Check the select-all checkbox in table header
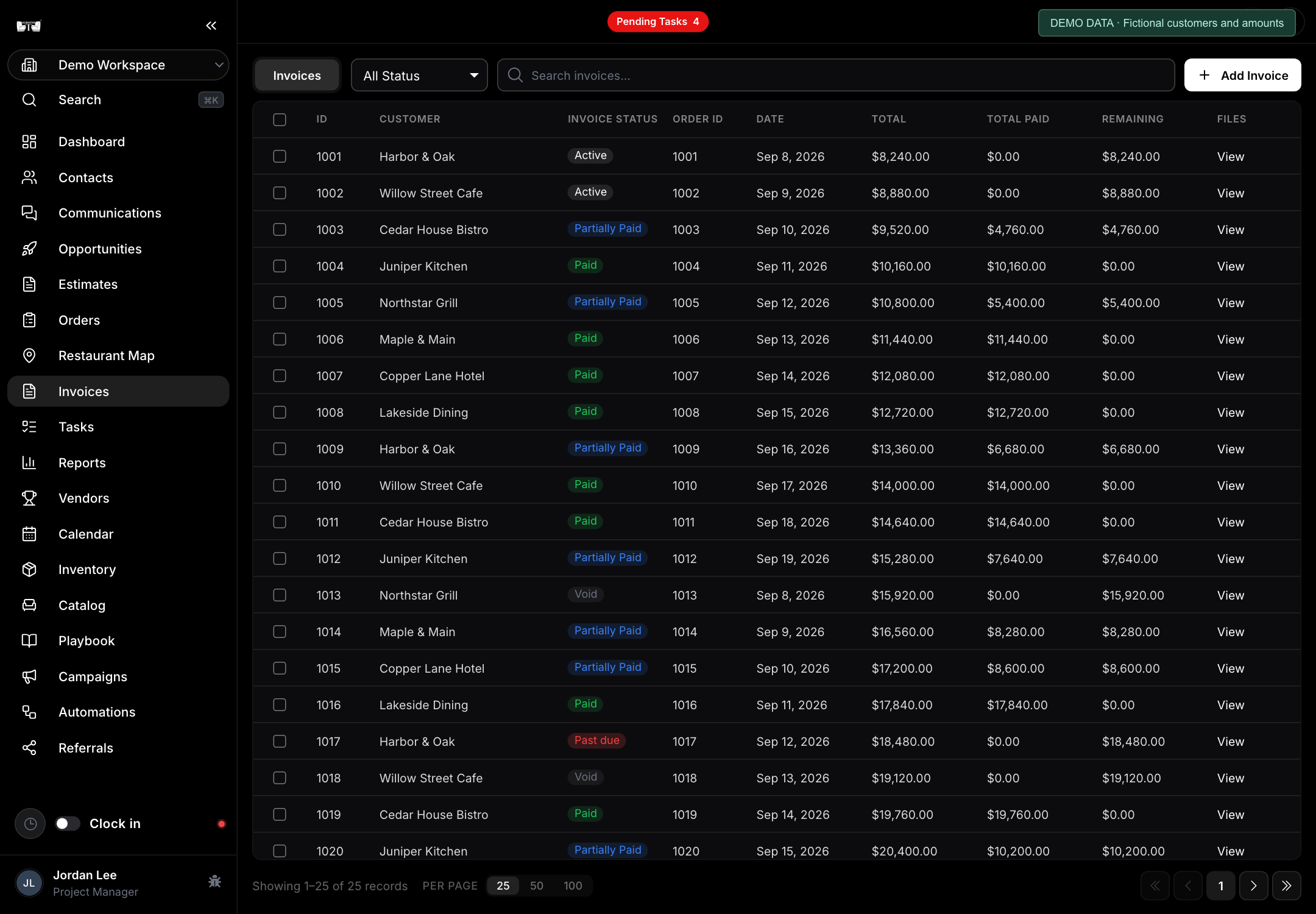The height and width of the screenshot is (914, 1316). [280, 119]
